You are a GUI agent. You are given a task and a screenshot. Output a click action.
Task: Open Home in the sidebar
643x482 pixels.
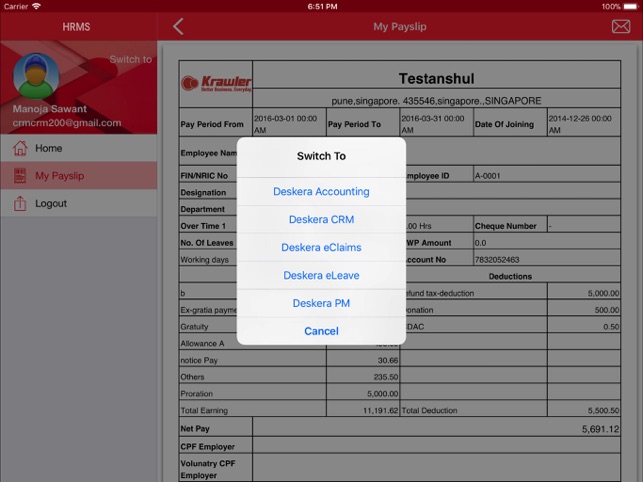78,148
